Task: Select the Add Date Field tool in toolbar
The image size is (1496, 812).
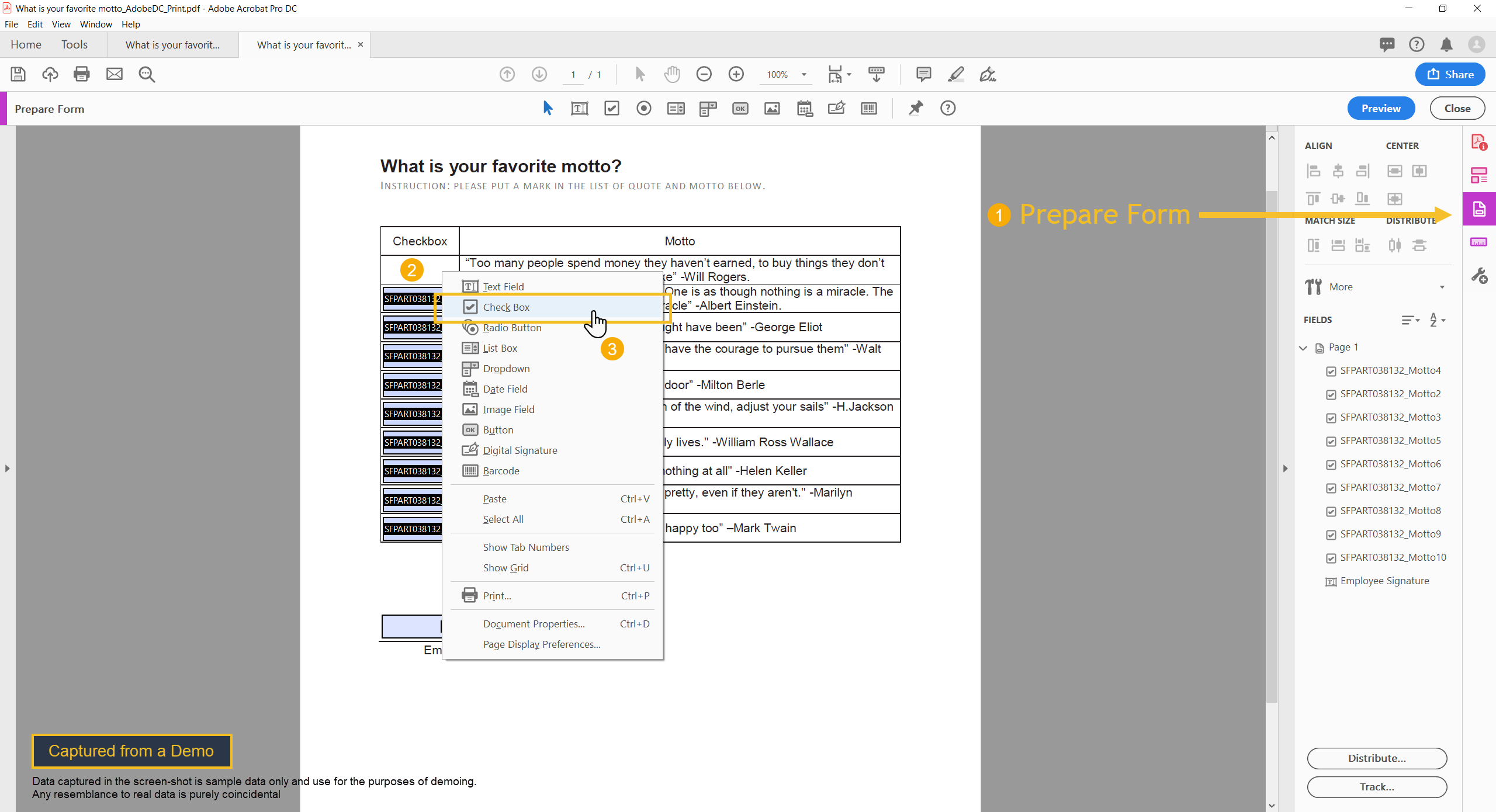Action: 805,108
